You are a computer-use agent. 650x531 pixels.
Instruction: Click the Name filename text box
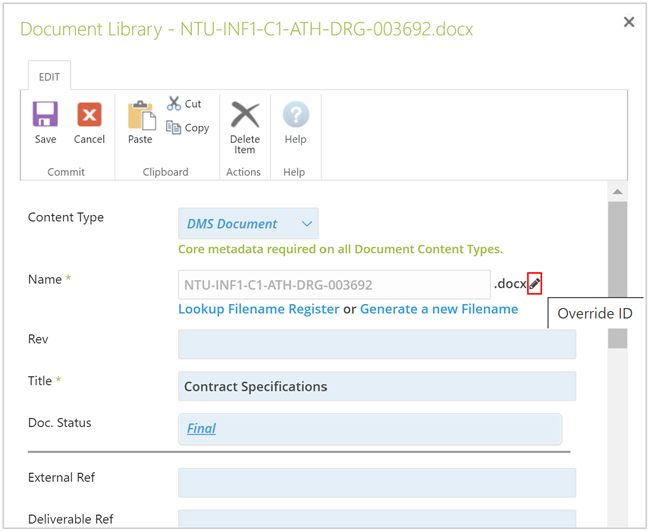334,285
